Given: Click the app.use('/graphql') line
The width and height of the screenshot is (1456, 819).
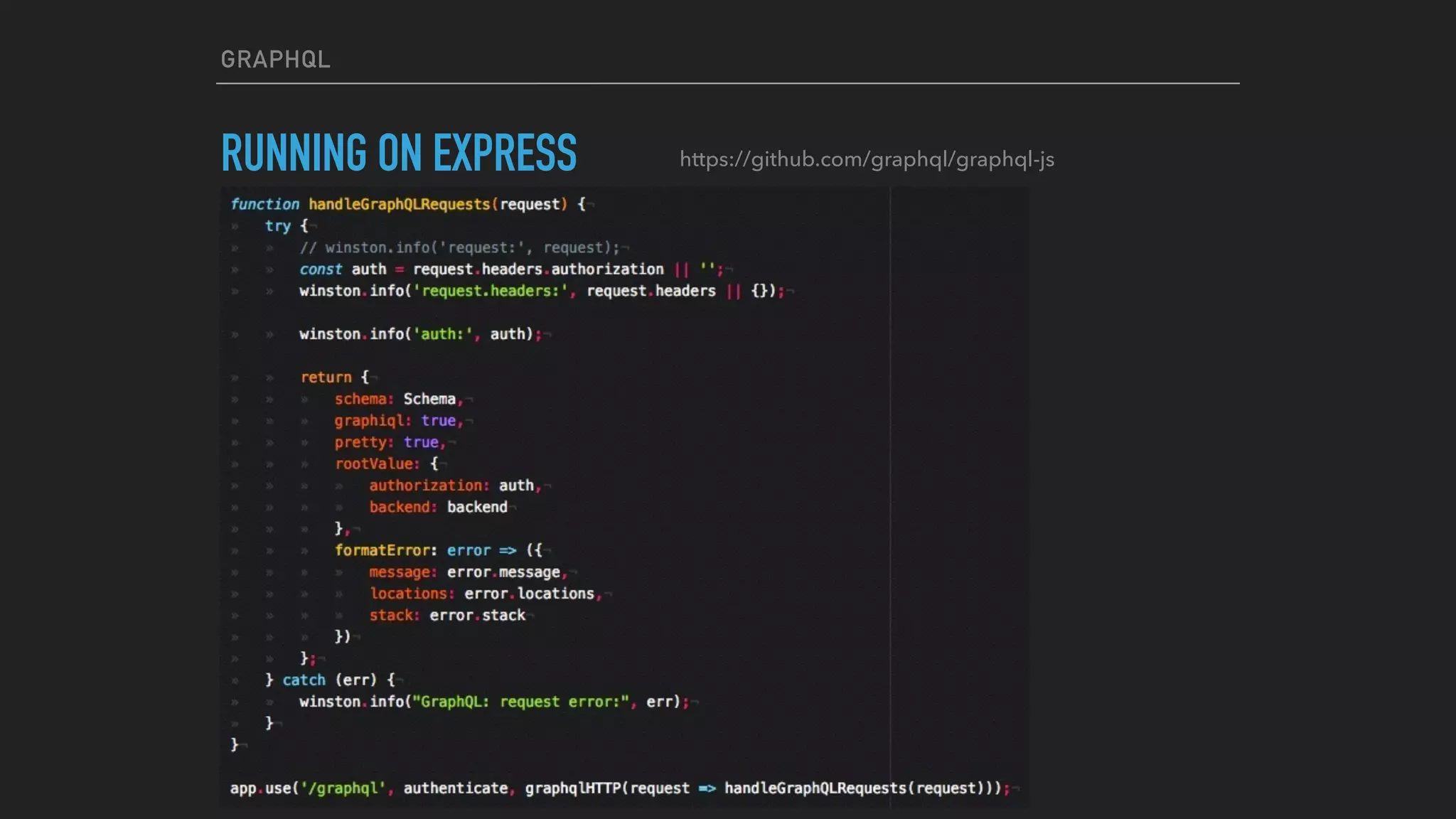Looking at the screenshot, I should (620, 788).
